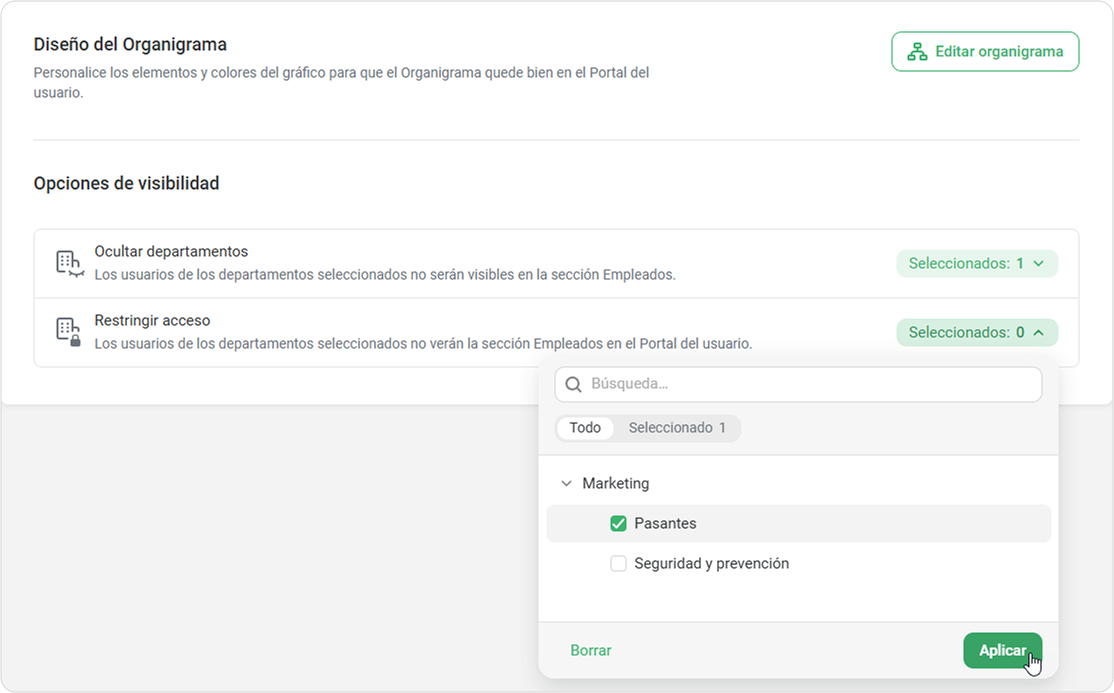Image resolution: width=1114 pixels, height=693 pixels.
Task: Select the Marketing department label
Action: (615, 484)
